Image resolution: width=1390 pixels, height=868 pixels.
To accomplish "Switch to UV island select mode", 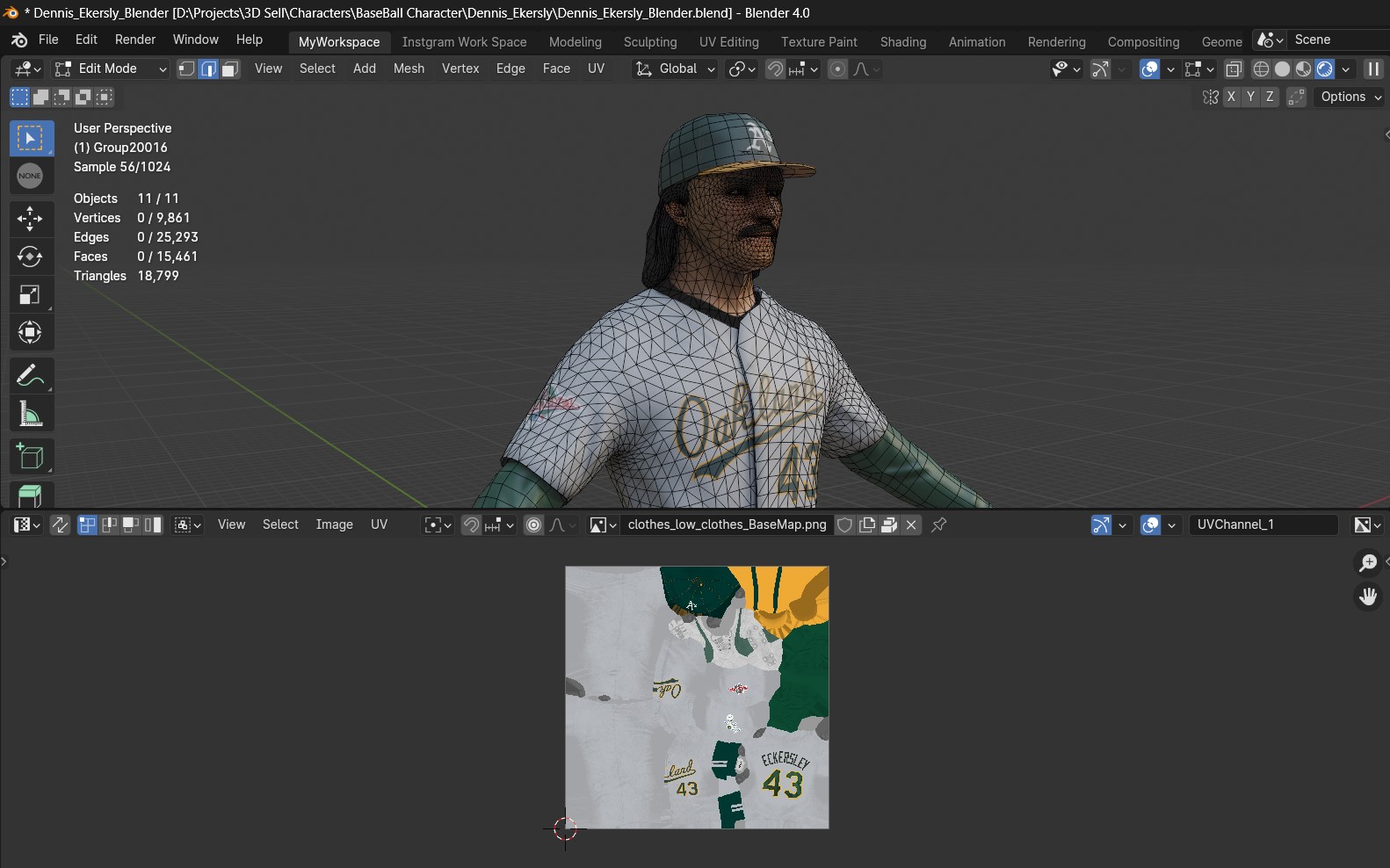I will coord(153,524).
